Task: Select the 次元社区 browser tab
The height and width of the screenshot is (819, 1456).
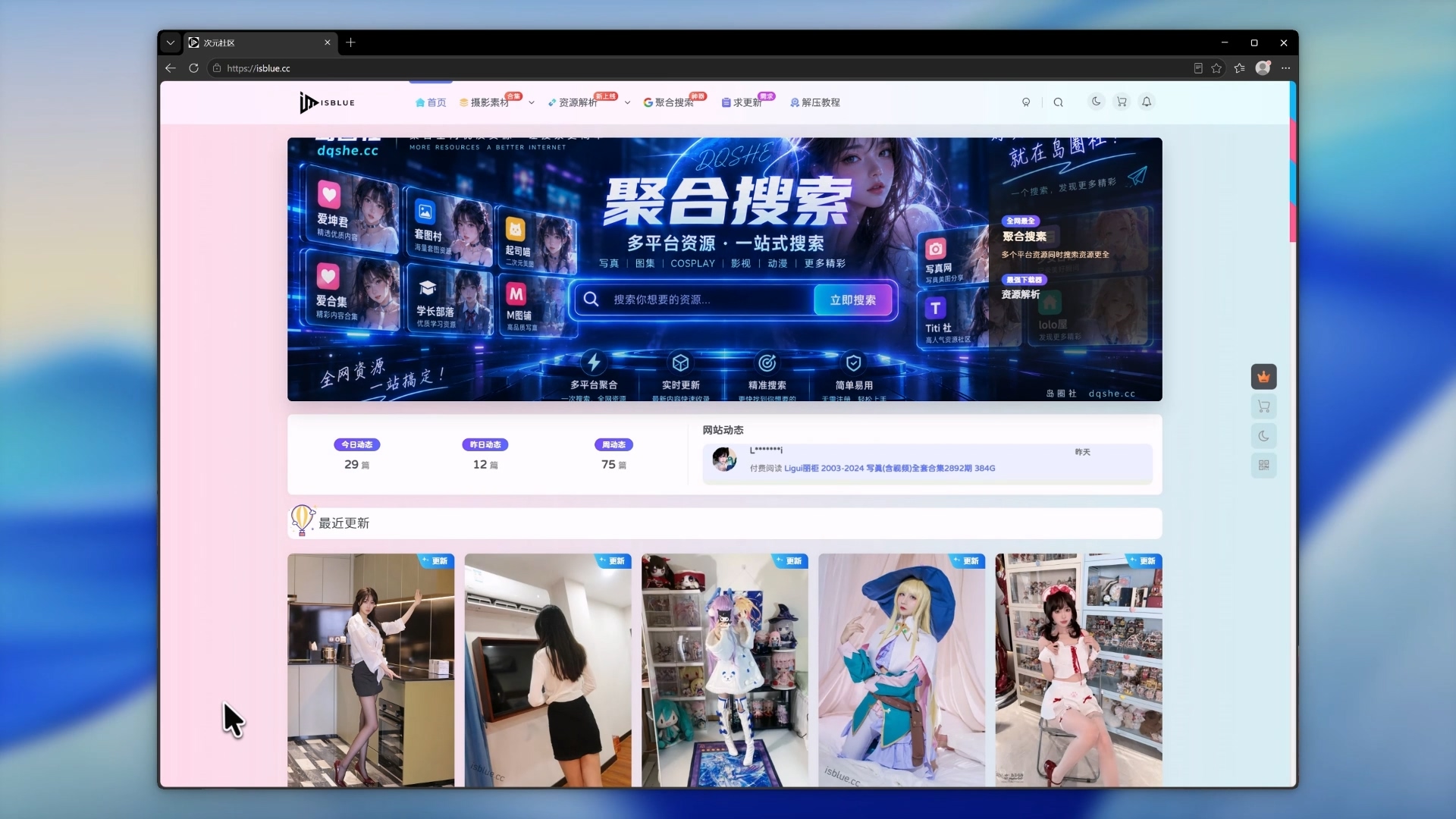Action: [259, 42]
